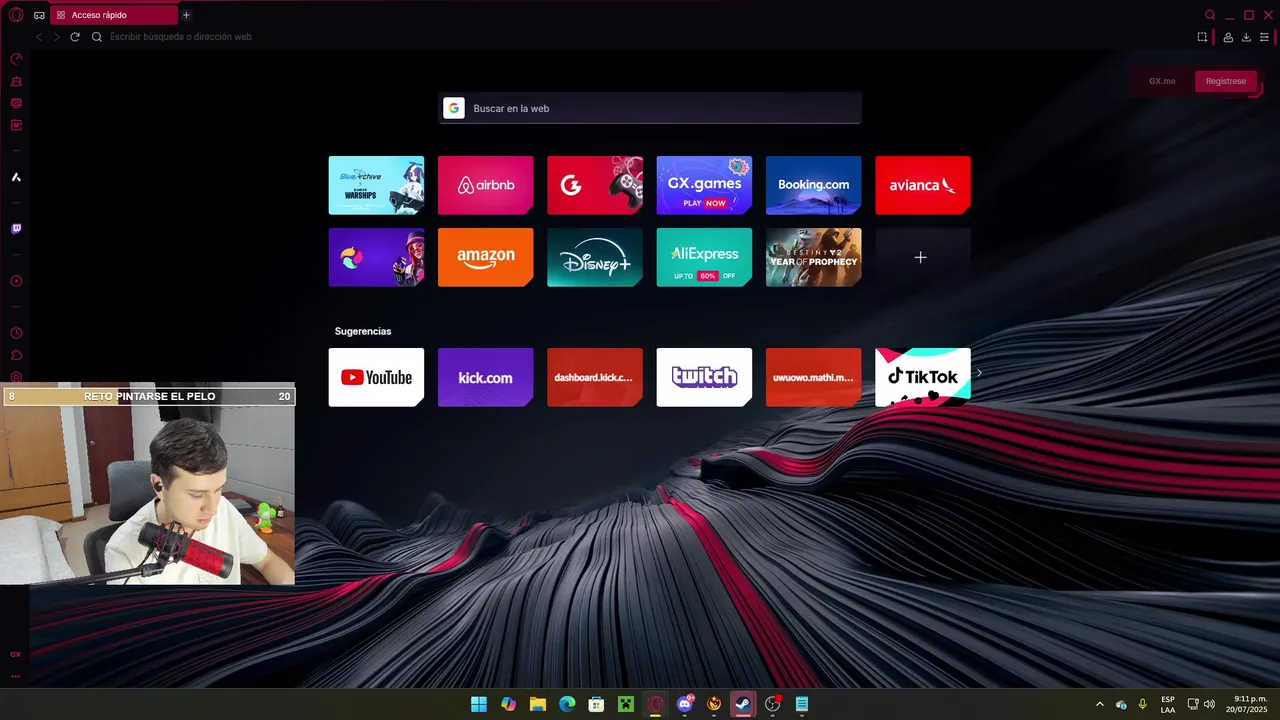Show hidden tray icons chevron
1280x720 pixels.
pos(1100,704)
